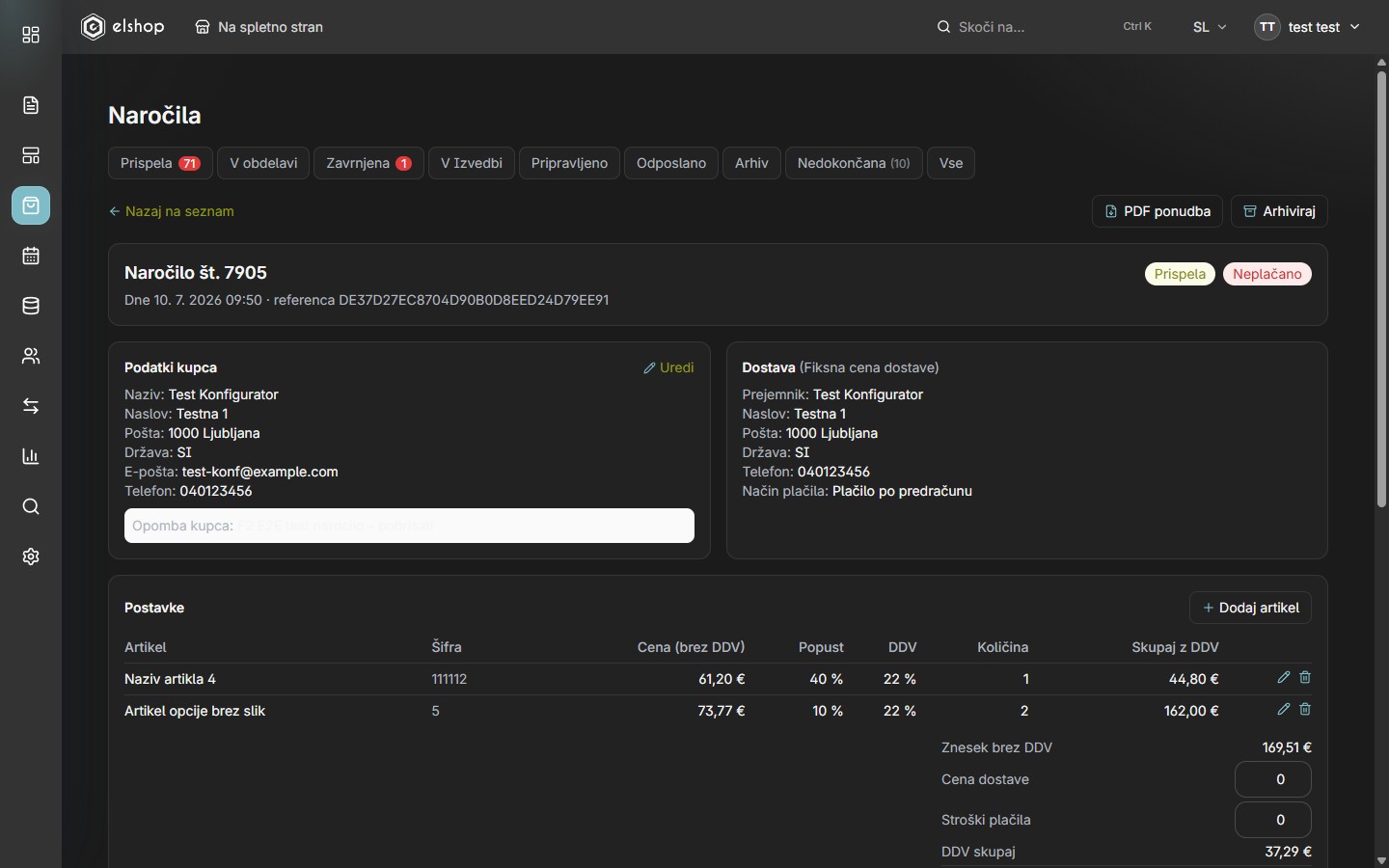
Task: Focus the Skoči na search field
Action: (x=1044, y=27)
